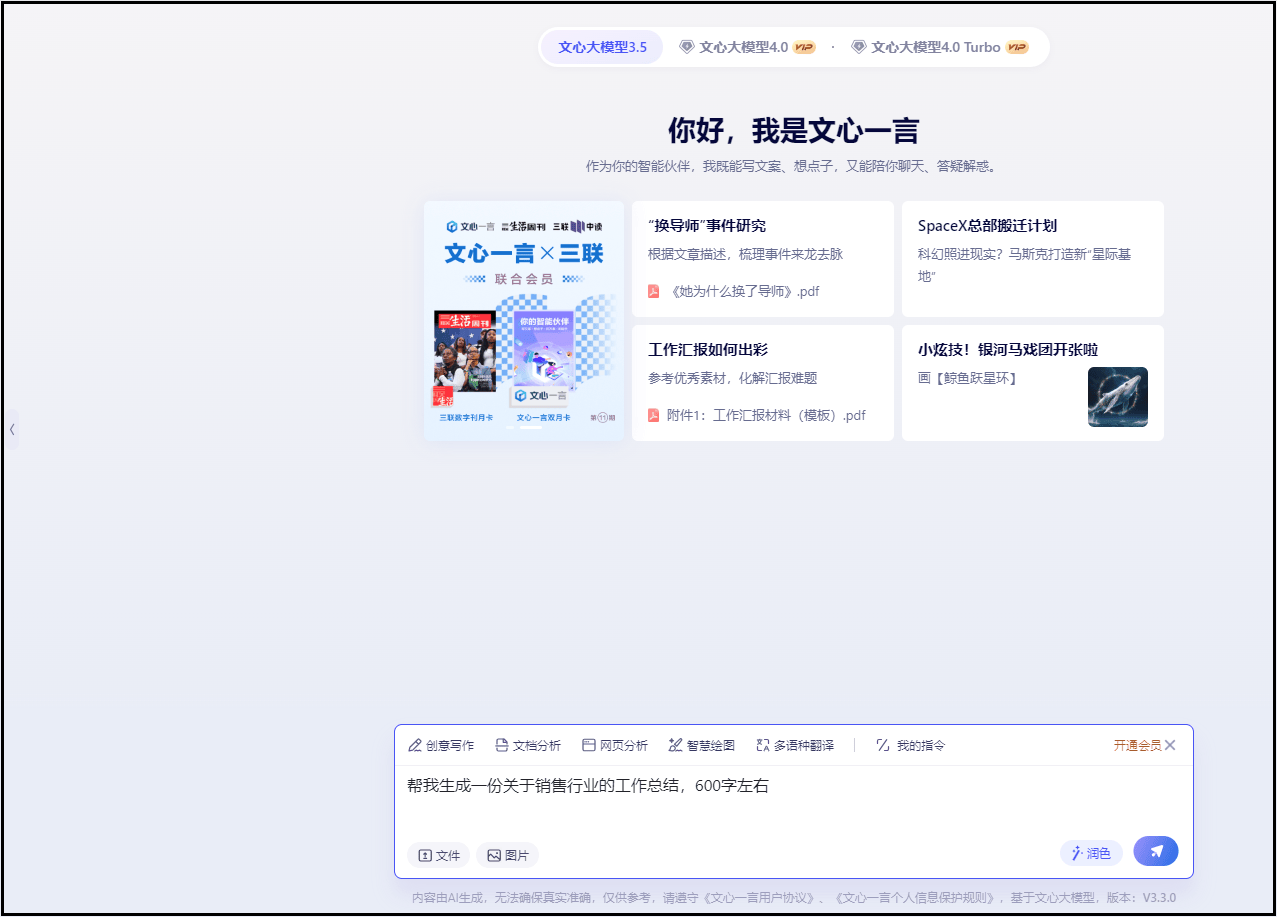Attach an image using 图片 button
Image resolution: width=1277 pixels, height=917 pixels.
tap(508, 855)
